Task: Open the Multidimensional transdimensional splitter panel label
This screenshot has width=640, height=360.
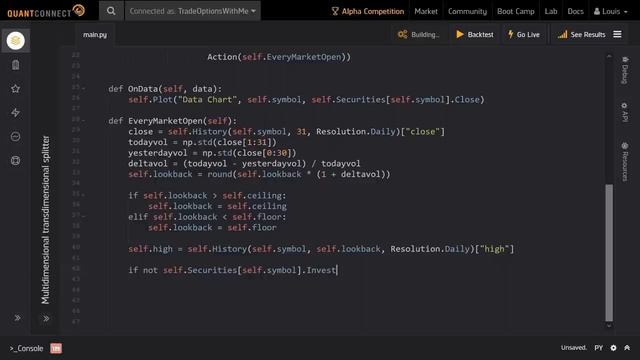Action: (x=45, y=220)
